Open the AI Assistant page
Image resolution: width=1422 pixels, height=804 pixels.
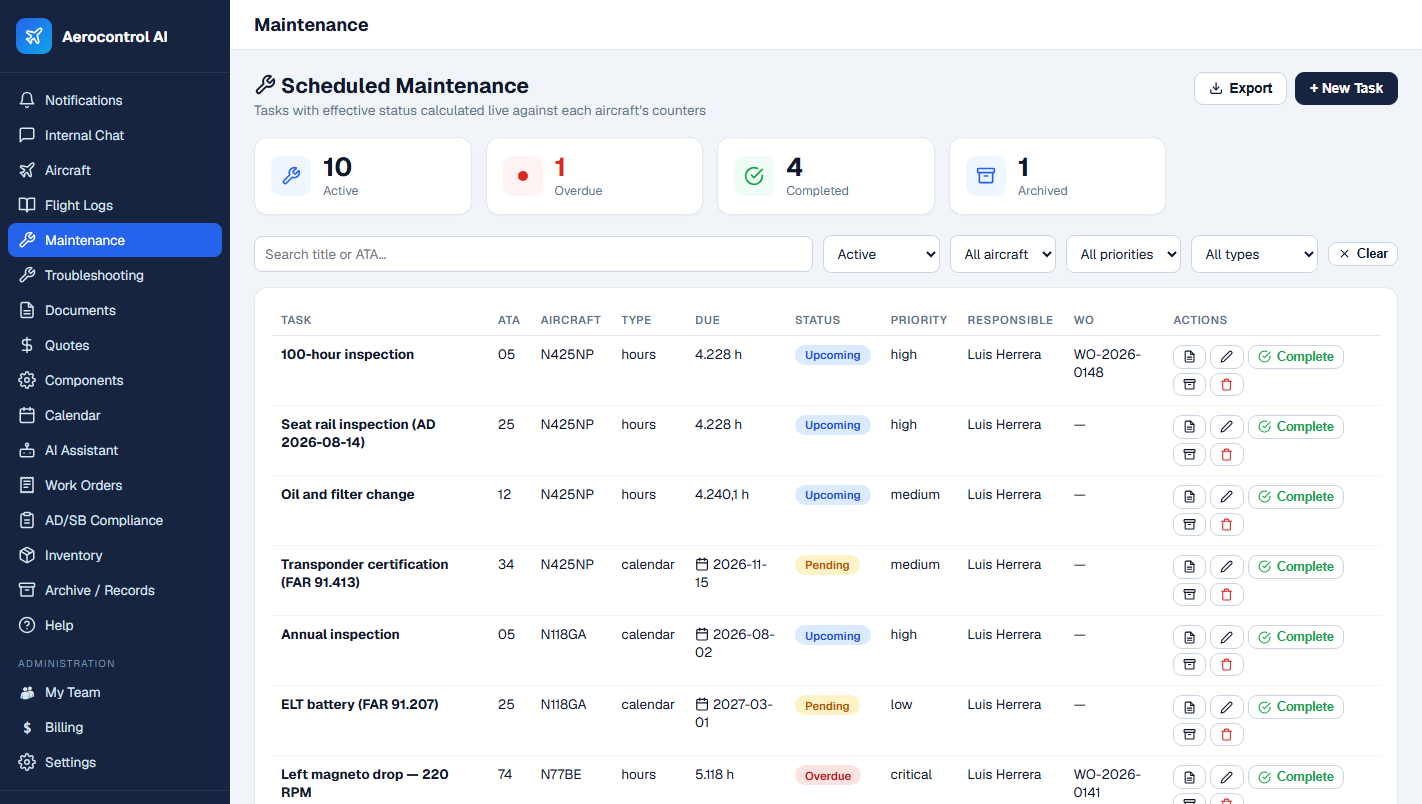point(115,450)
